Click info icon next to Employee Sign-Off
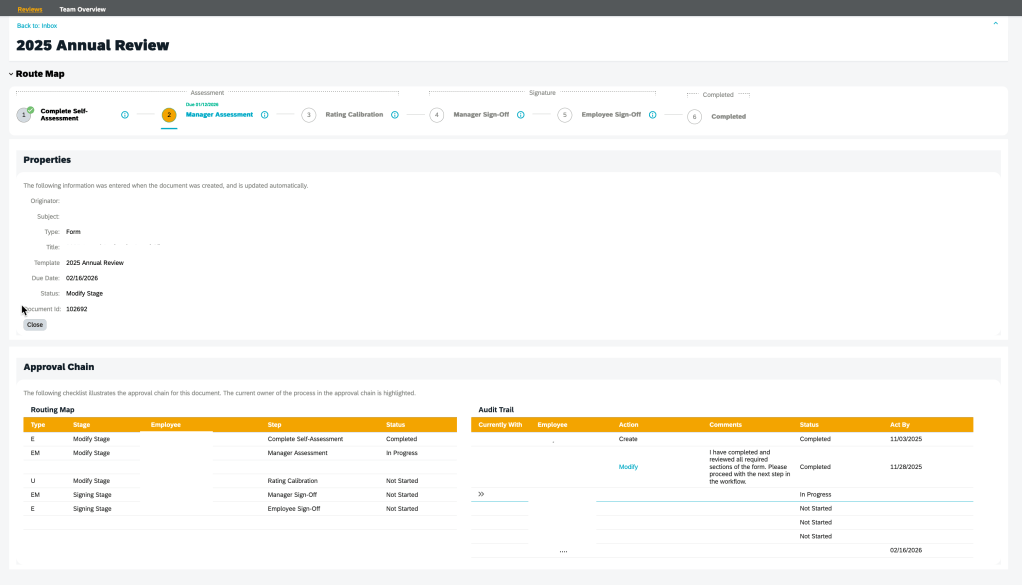Image resolution: width=1022 pixels, height=585 pixels. click(x=653, y=115)
